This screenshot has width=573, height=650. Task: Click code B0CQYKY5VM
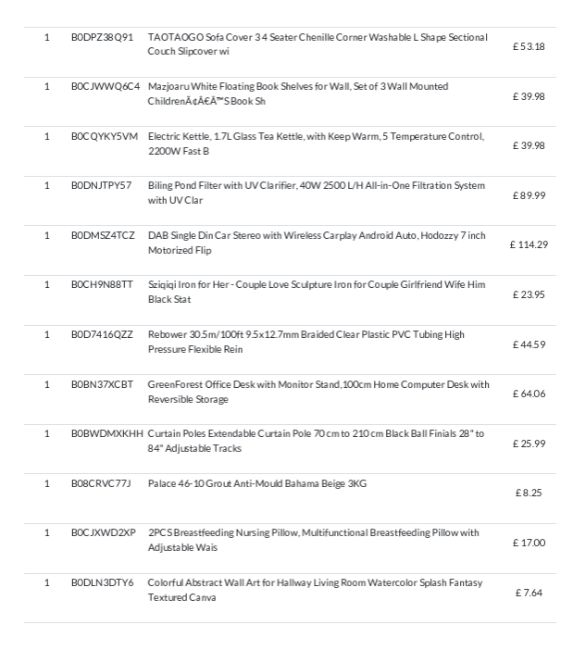point(104,136)
